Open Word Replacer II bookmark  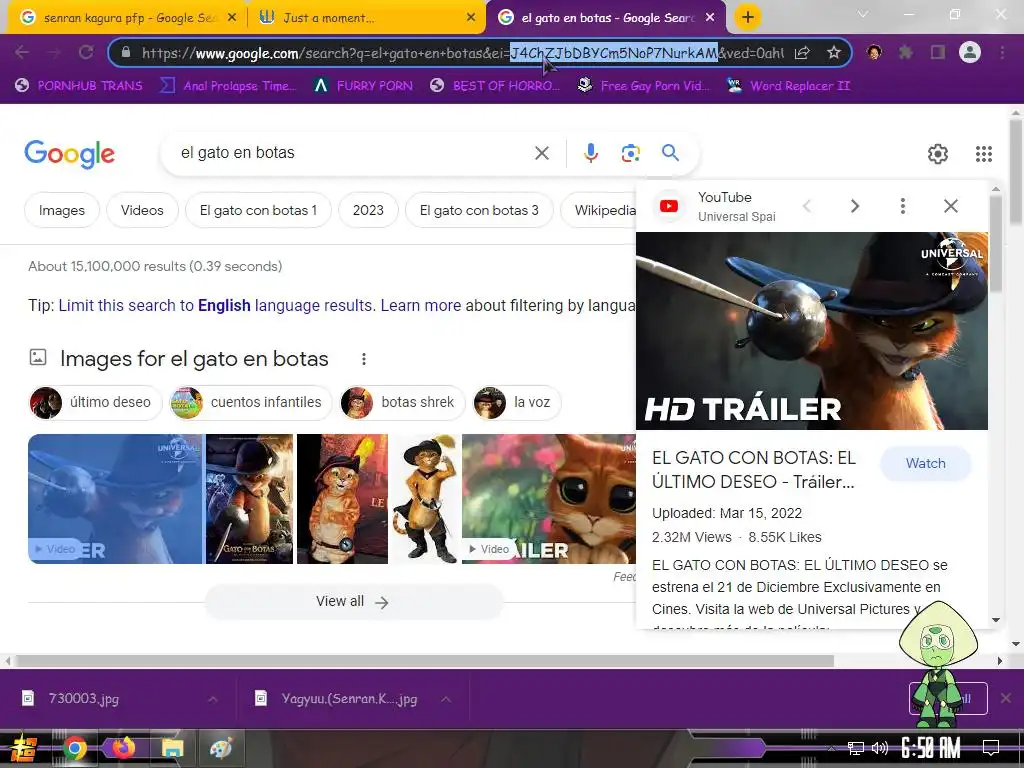click(789, 86)
